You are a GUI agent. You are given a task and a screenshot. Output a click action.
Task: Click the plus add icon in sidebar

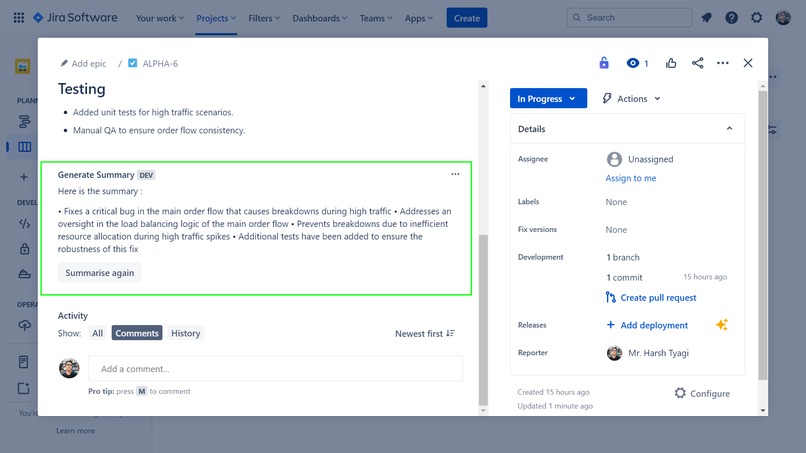(x=24, y=177)
